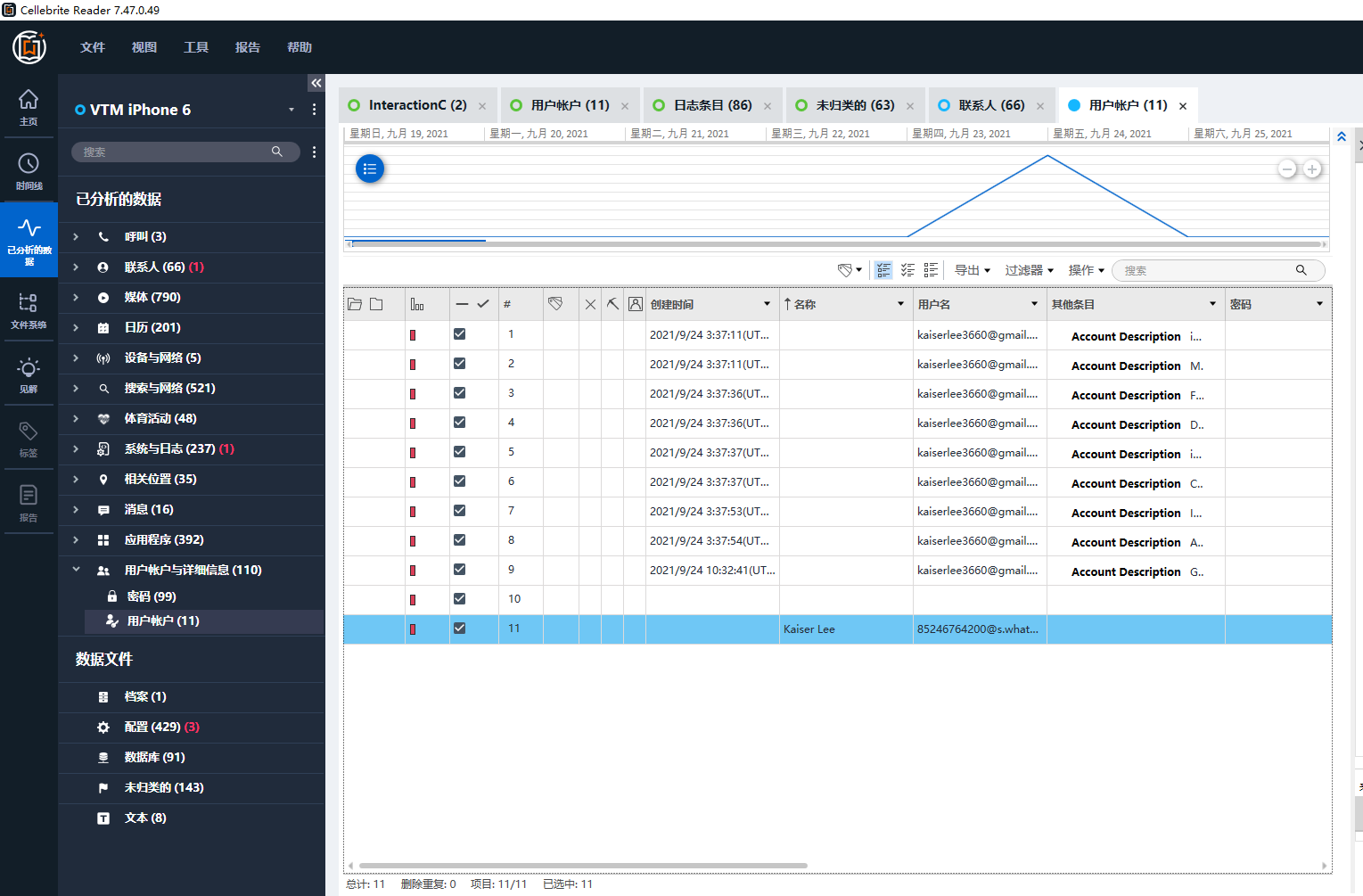Open the Tags (标签) sidebar icon
Screen dimensions: 1363x896
(29, 439)
